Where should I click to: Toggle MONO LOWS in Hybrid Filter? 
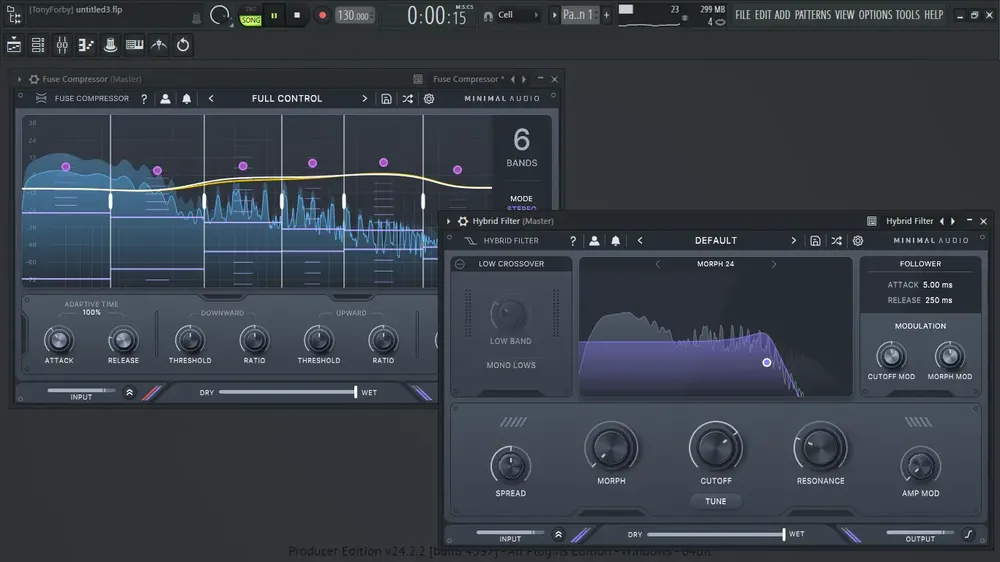[511, 365]
